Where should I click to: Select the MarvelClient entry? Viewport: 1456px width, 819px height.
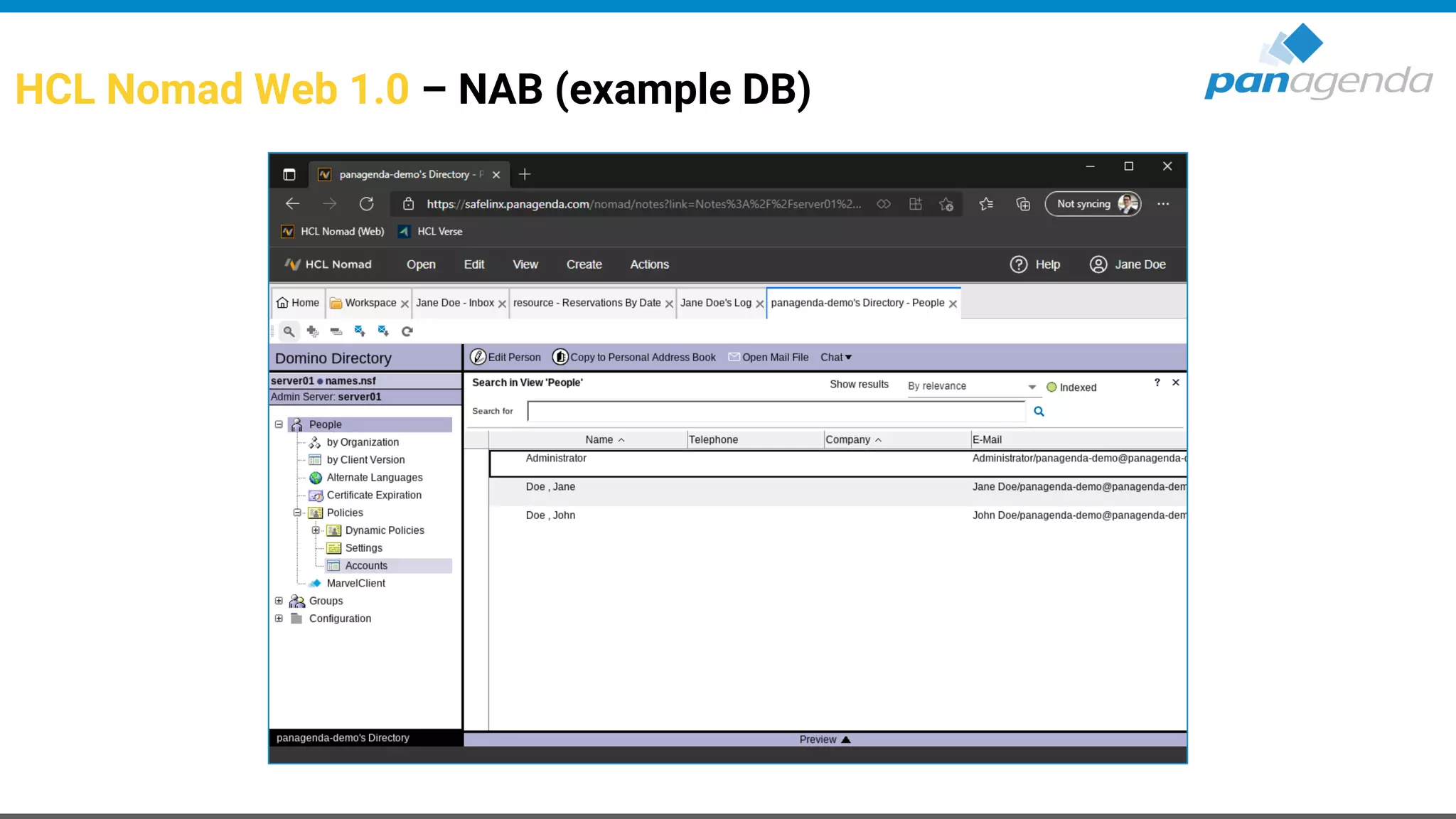(355, 584)
